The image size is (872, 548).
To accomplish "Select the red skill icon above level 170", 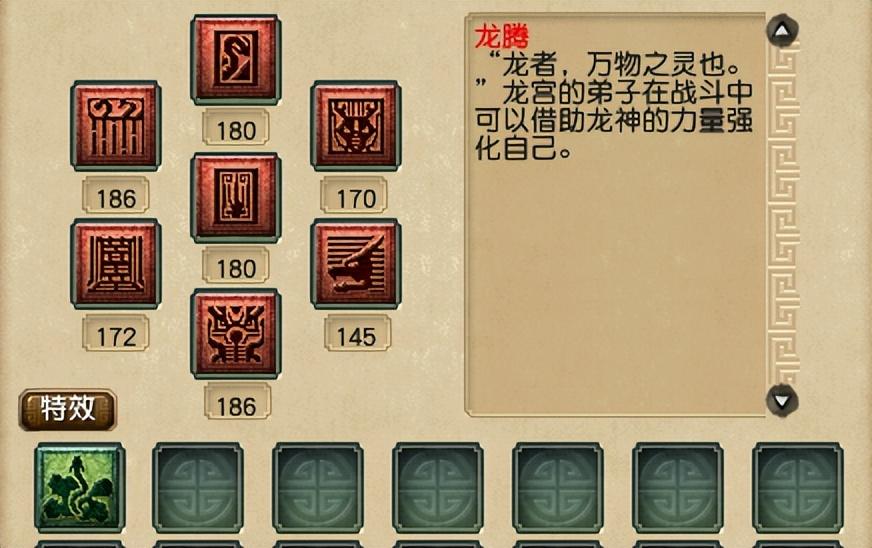I will [x=356, y=126].
